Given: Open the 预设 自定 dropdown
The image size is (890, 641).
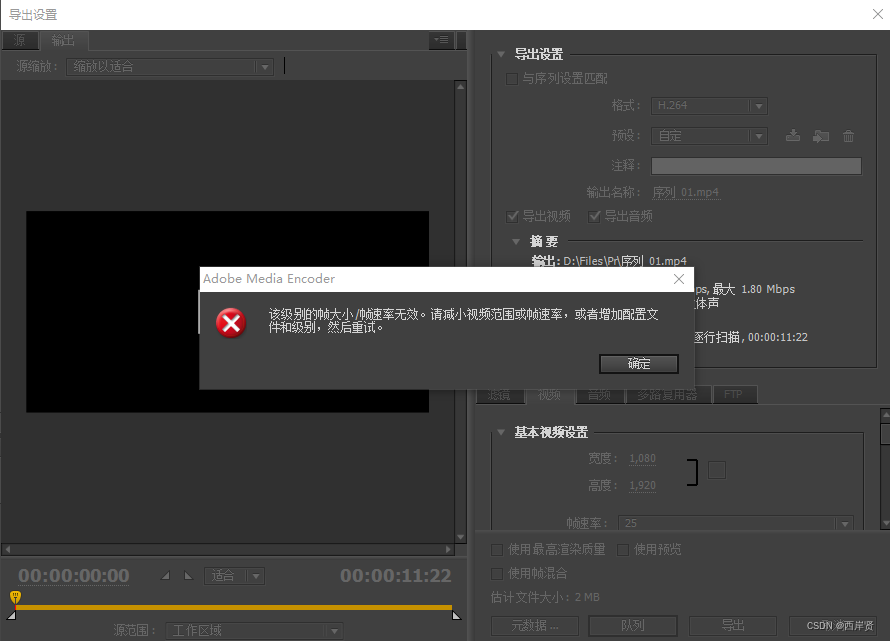Looking at the screenshot, I should [710, 136].
